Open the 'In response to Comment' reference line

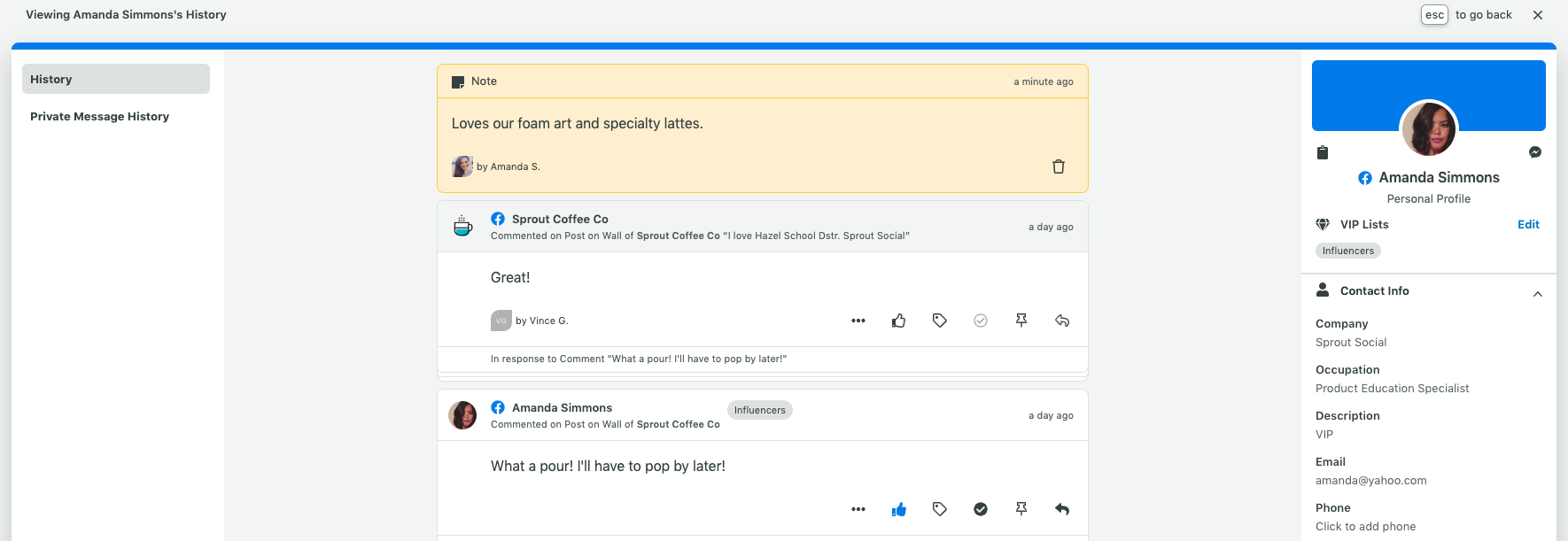(639, 359)
